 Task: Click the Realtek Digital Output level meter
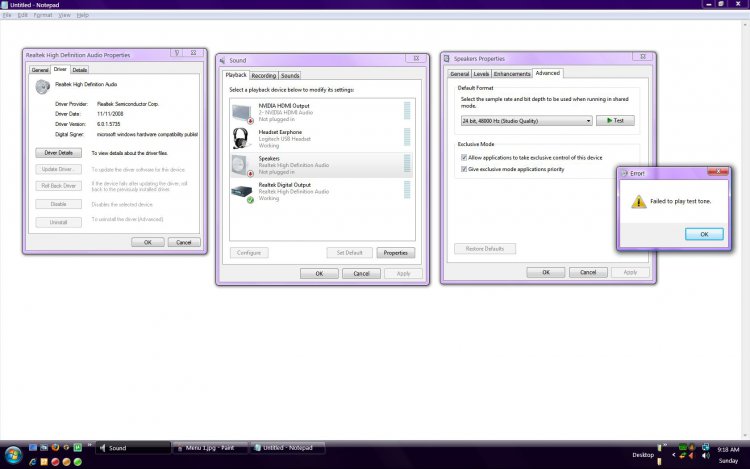[x=407, y=189]
